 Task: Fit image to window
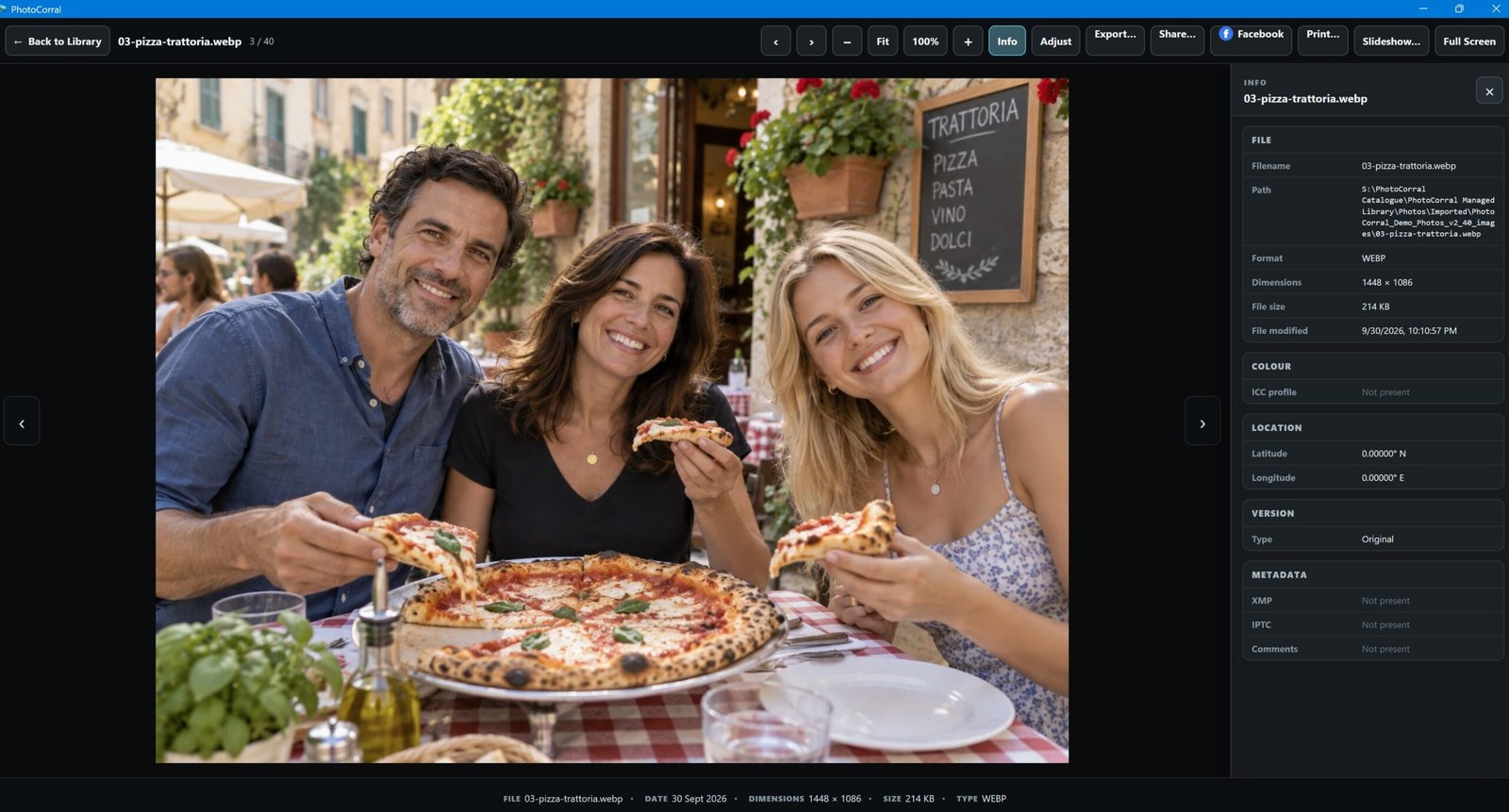click(x=883, y=41)
